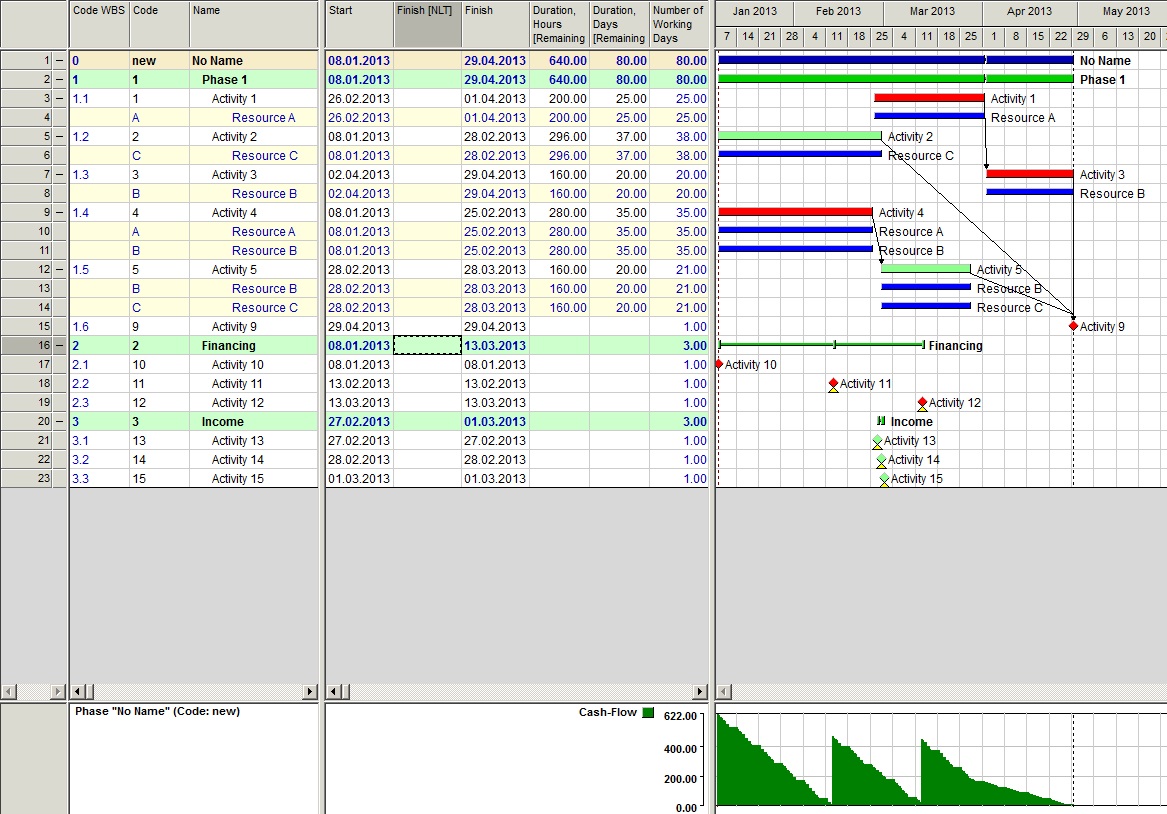Collapse the Financing phase row

[x=60, y=345]
